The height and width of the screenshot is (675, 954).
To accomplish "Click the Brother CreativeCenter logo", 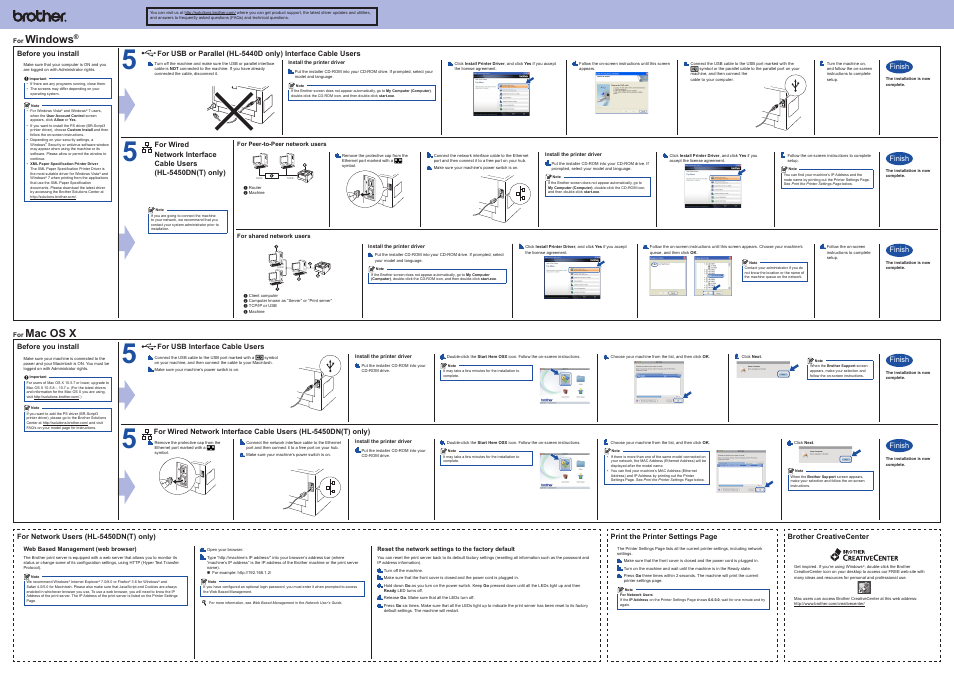I will pyautogui.click(x=864, y=554).
